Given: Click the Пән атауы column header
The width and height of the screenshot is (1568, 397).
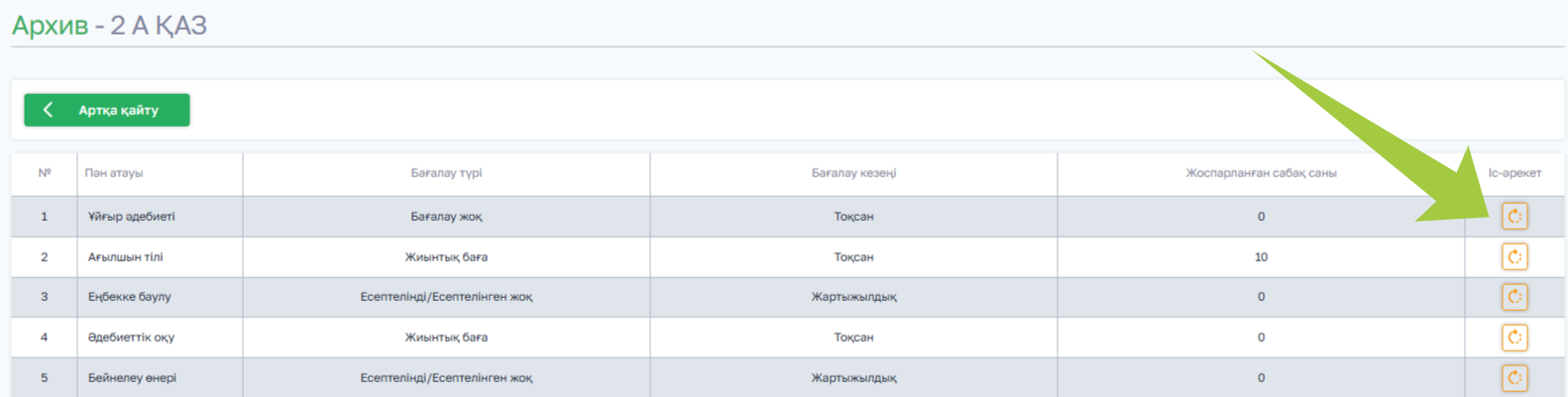Looking at the screenshot, I should click(x=114, y=173).
